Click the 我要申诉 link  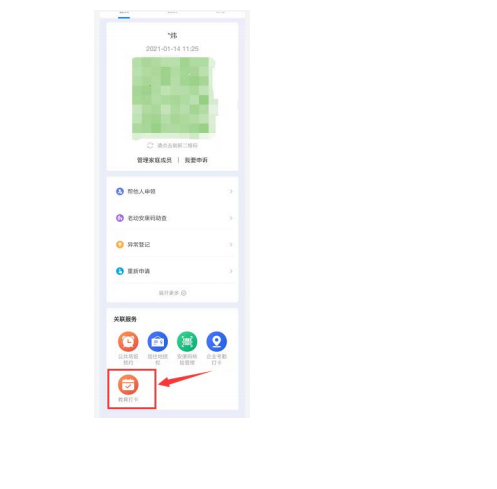click(196, 160)
